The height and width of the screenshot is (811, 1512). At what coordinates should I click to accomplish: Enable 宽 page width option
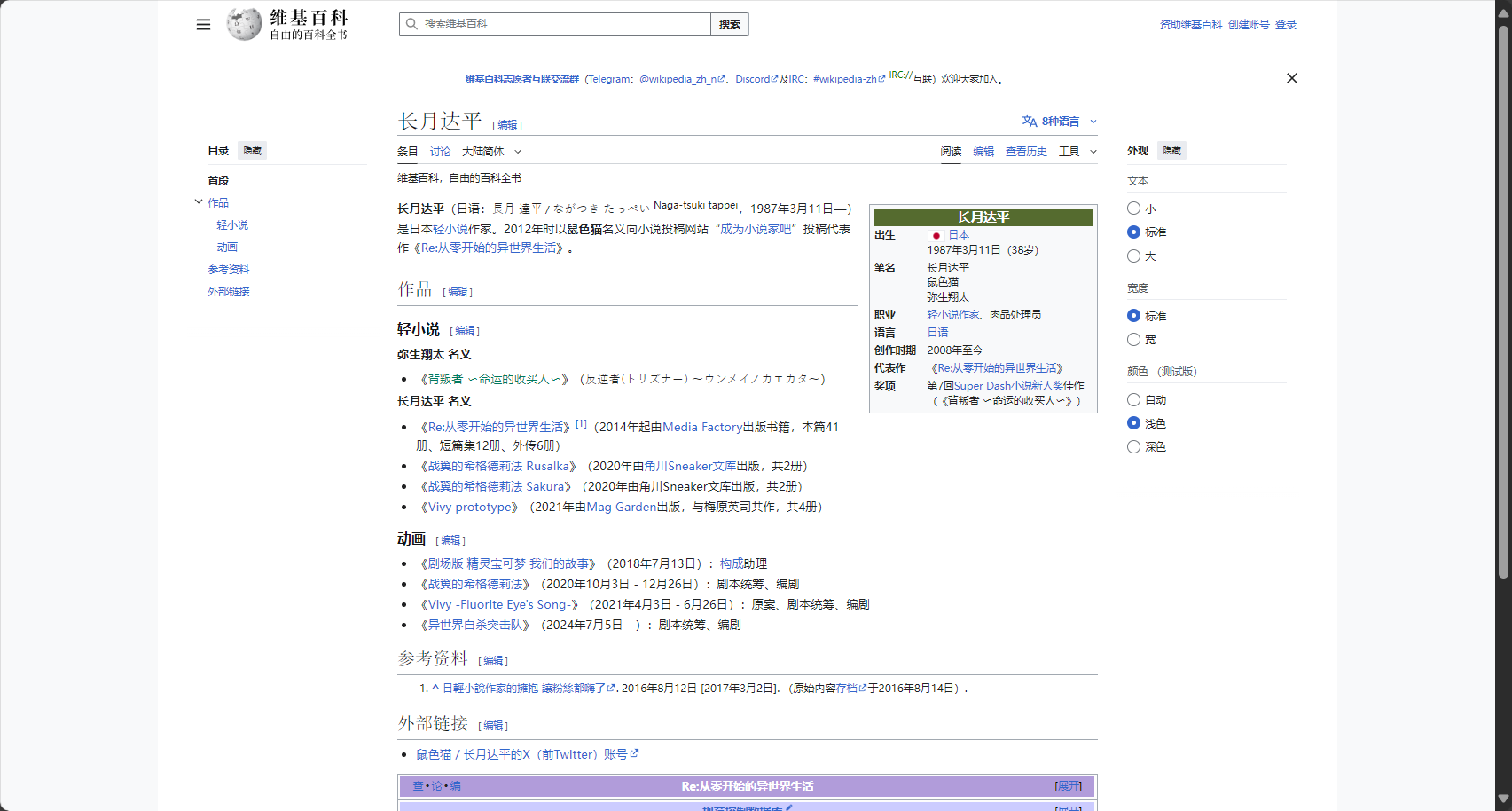click(x=1133, y=339)
